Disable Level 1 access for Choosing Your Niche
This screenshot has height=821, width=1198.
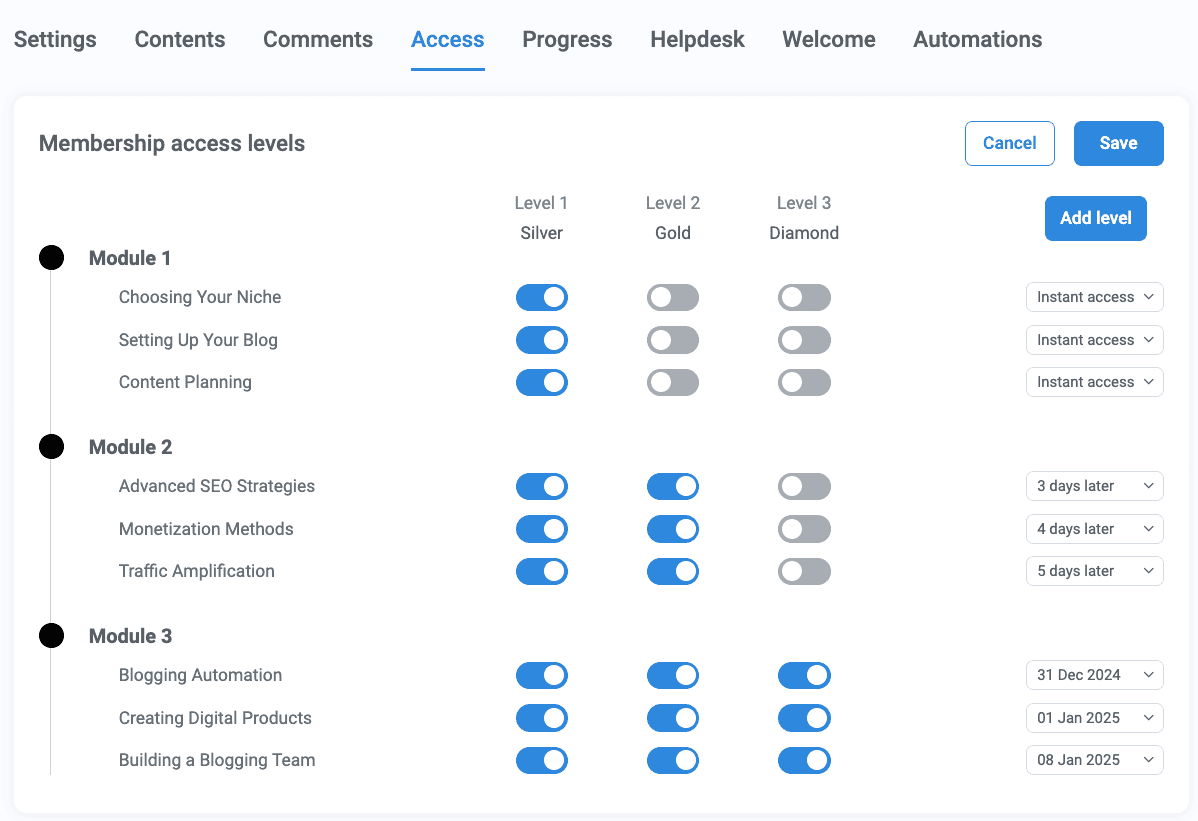click(x=541, y=297)
